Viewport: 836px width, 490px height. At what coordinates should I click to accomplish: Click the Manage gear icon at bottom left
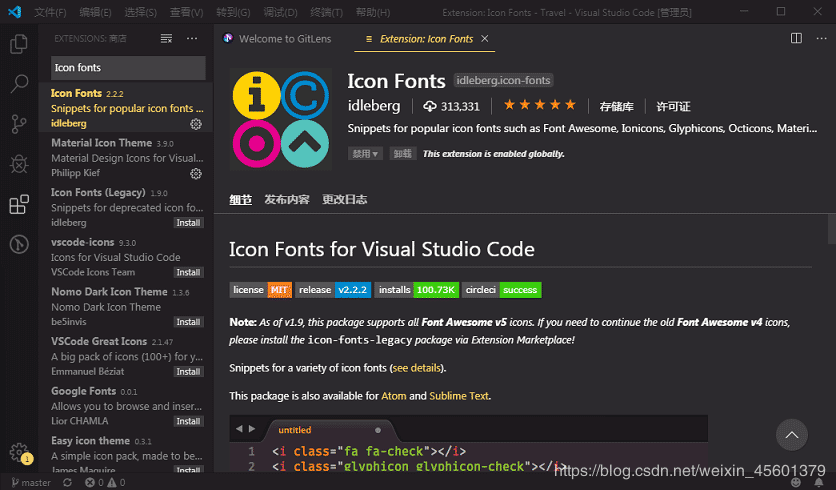tap(18, 452)
